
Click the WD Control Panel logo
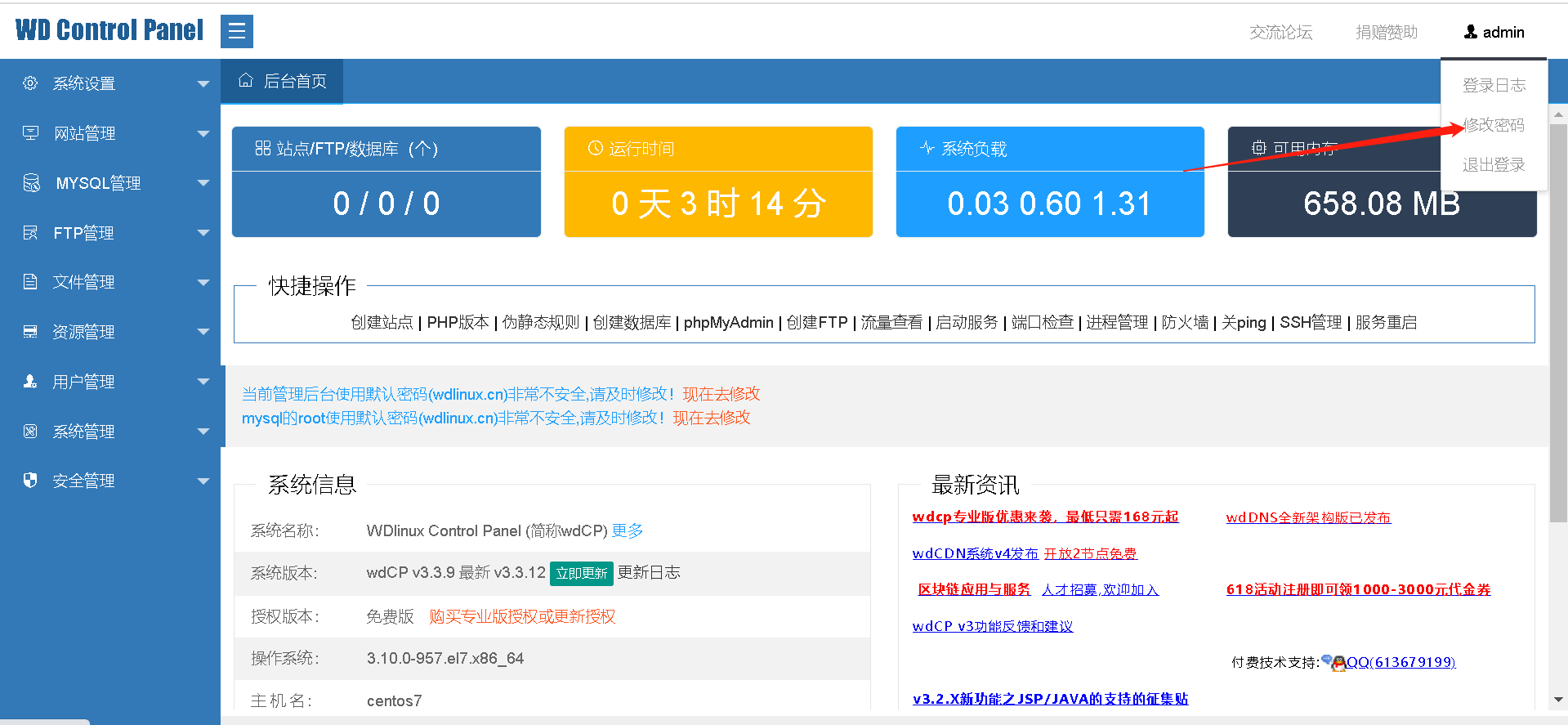point(109,30)
